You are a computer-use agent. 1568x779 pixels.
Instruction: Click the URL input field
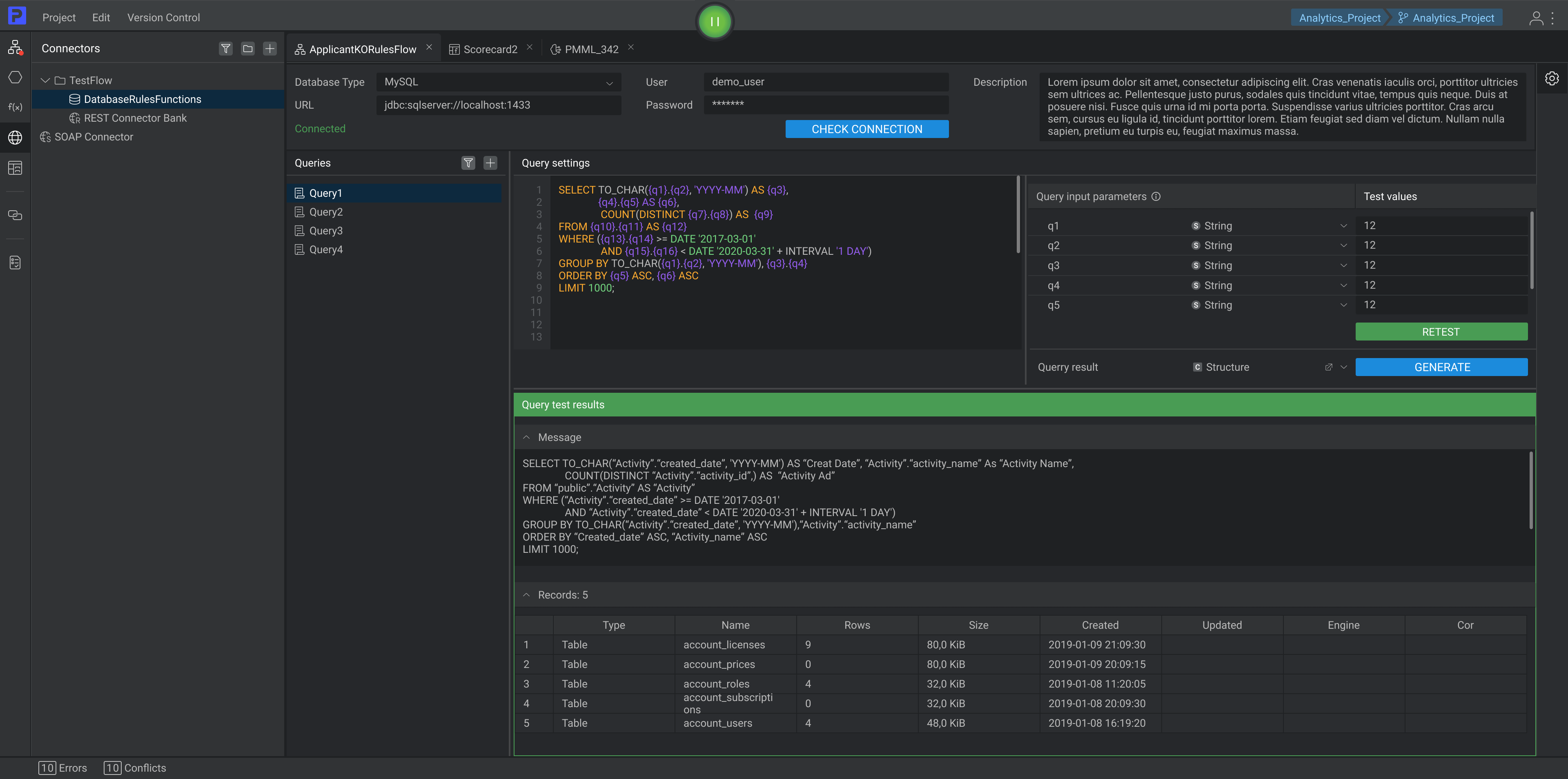[499, 105]
